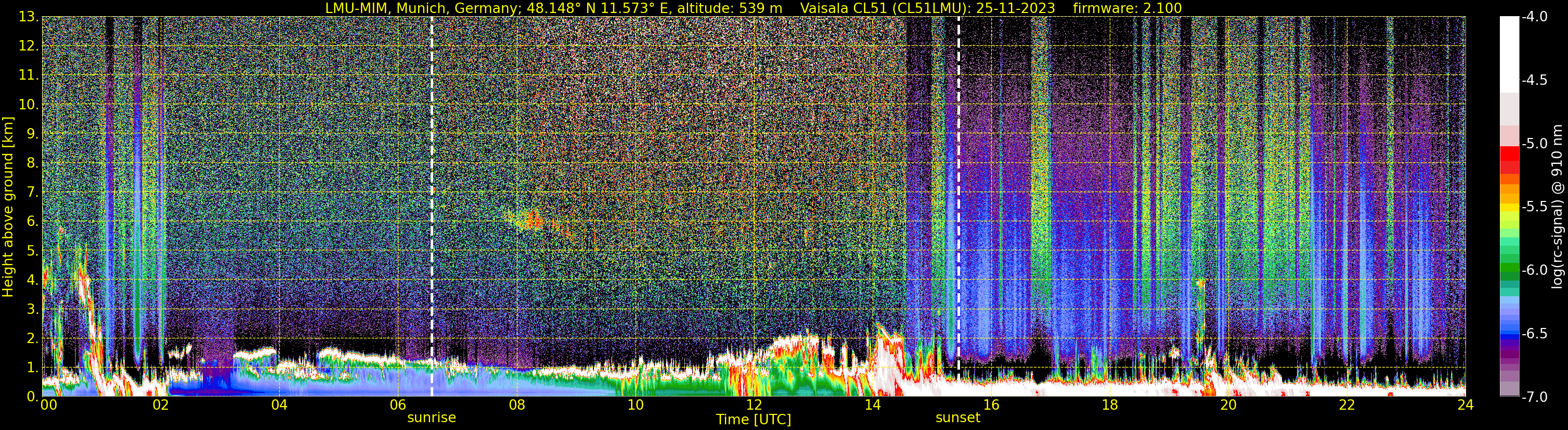1568x430 pixels.
Task: Click the height axis tick '11.'
Action: pyautogui.click(x=29, y=75)
